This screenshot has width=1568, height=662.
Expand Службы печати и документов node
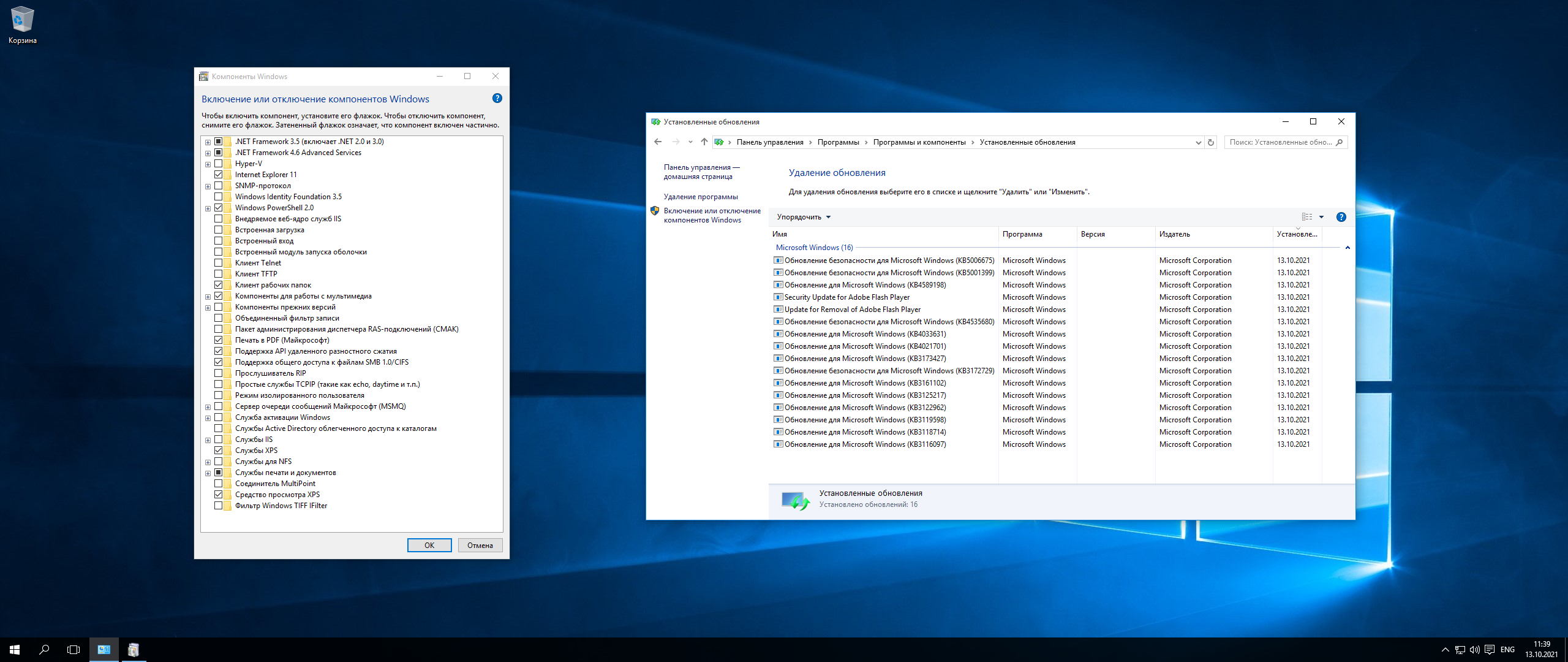208,473
